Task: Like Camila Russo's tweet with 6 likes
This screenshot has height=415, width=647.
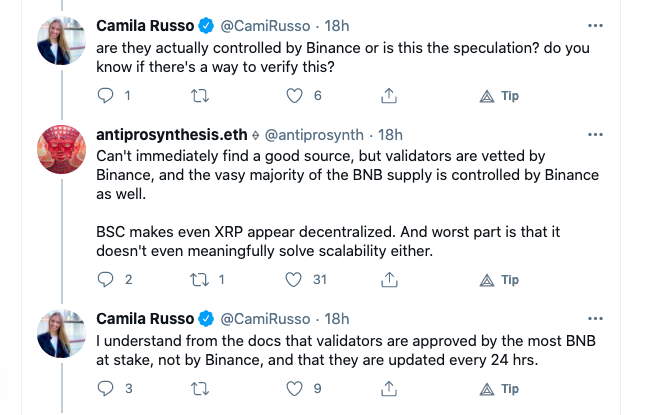Action: 294,96
